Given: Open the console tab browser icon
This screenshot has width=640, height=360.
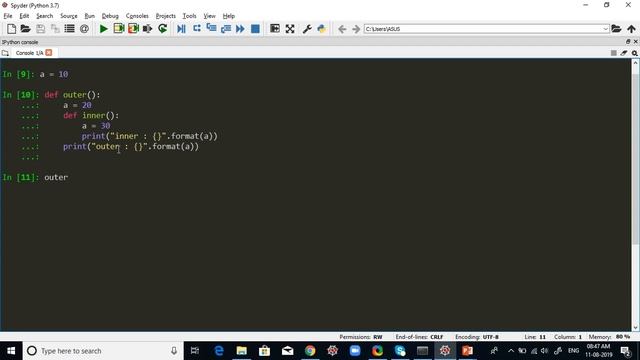Looking at the screenshot, I should (x=5, y=53).
